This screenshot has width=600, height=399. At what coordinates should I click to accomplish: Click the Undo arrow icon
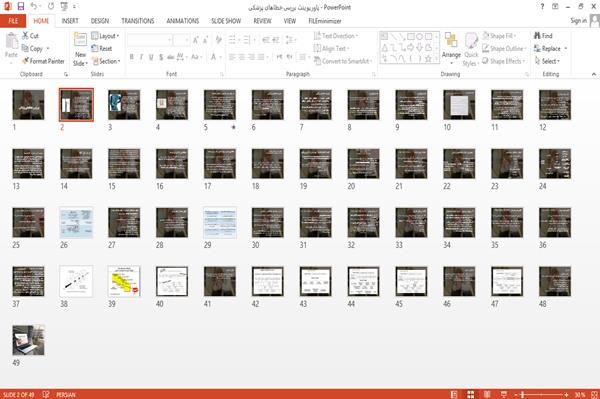[x=34, y=7]
